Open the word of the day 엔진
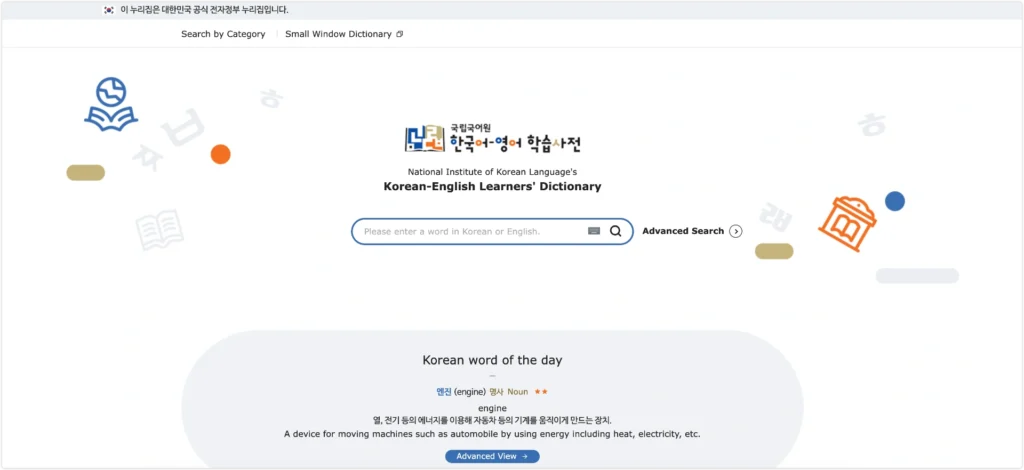This screenshot has width=1024, height=470. coord(444,392)
